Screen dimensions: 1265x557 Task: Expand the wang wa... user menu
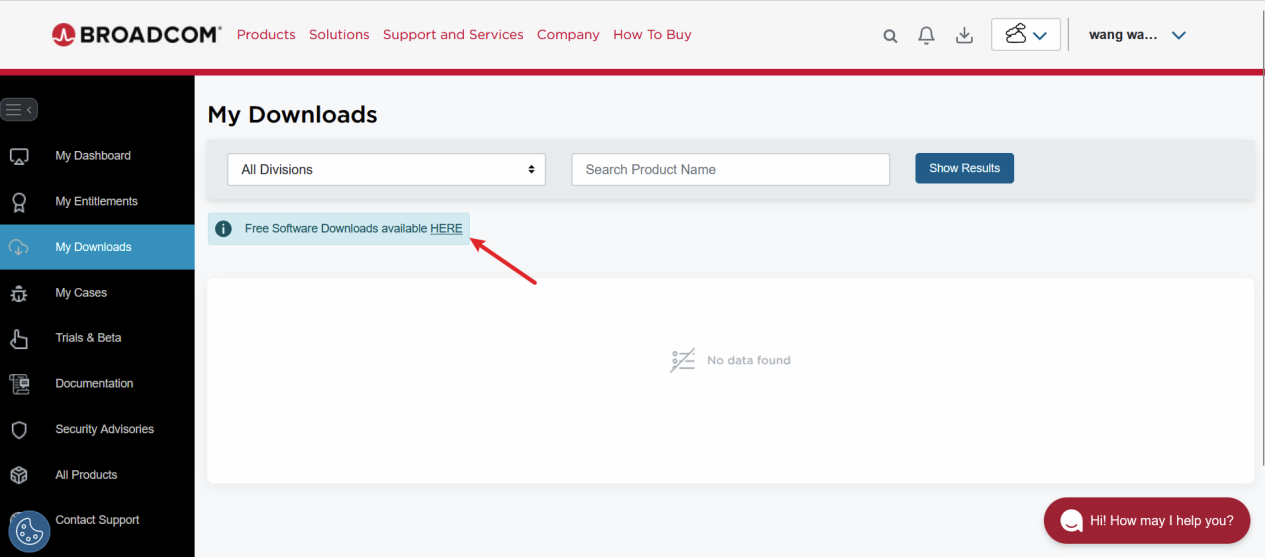pyautogui.click(x=1138, y=35)
